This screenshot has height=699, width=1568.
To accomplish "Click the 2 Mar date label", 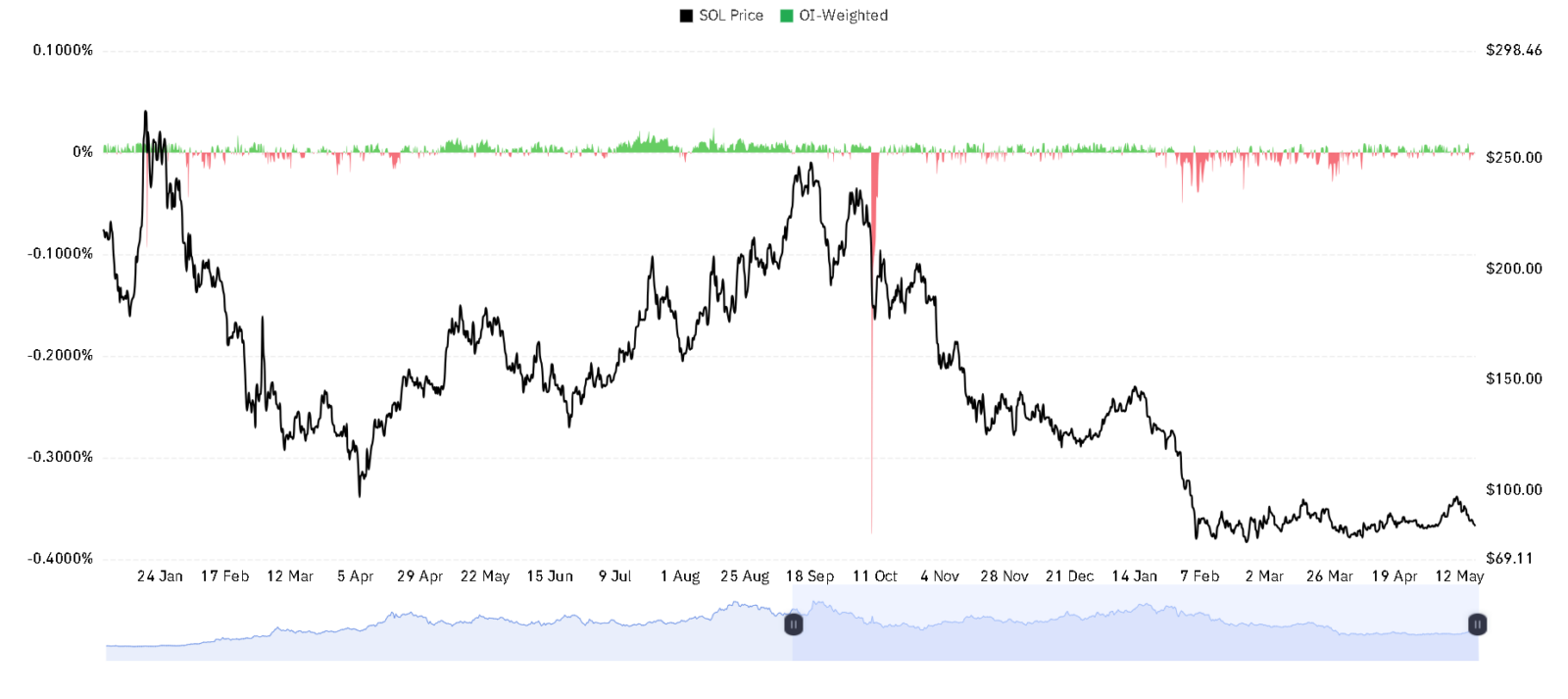I will point(1265,576).
